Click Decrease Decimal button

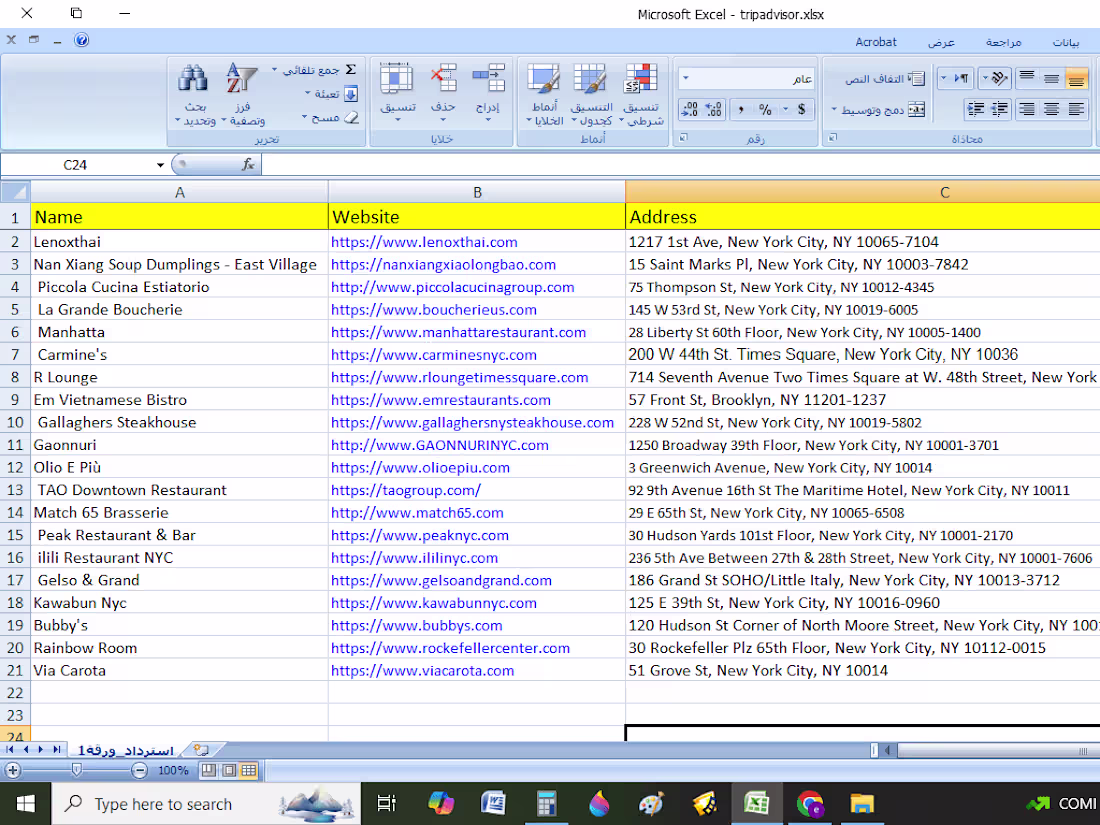click(x=690, y=109)
